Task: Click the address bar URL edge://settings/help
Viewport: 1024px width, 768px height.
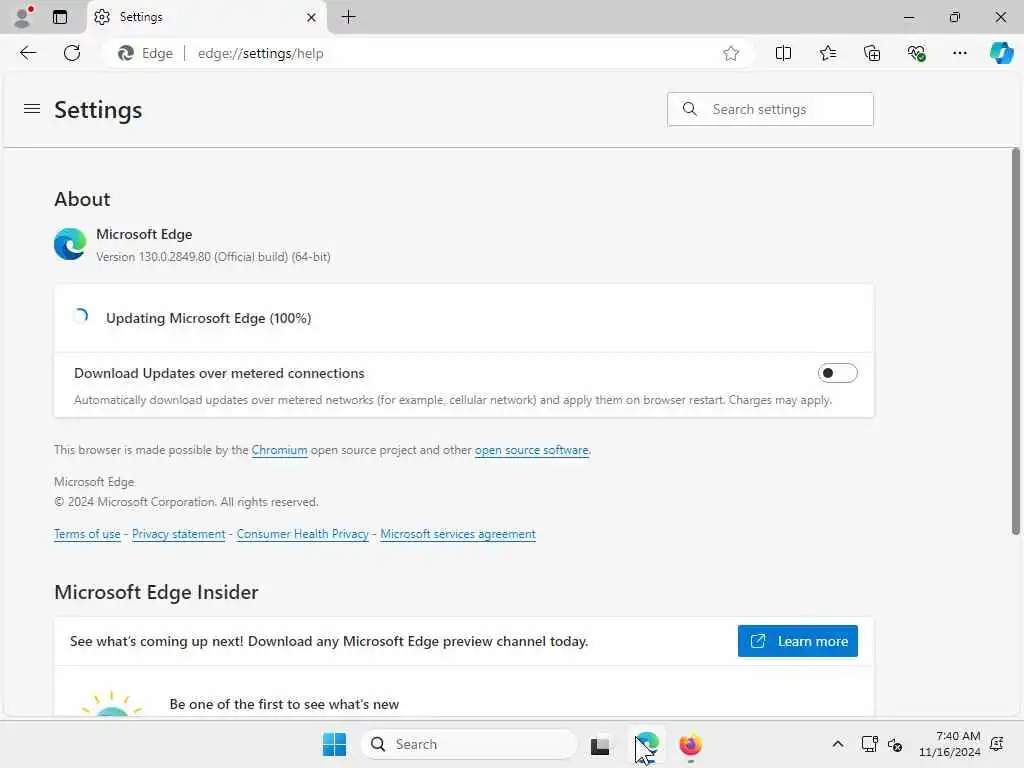Action: point(261,54)
